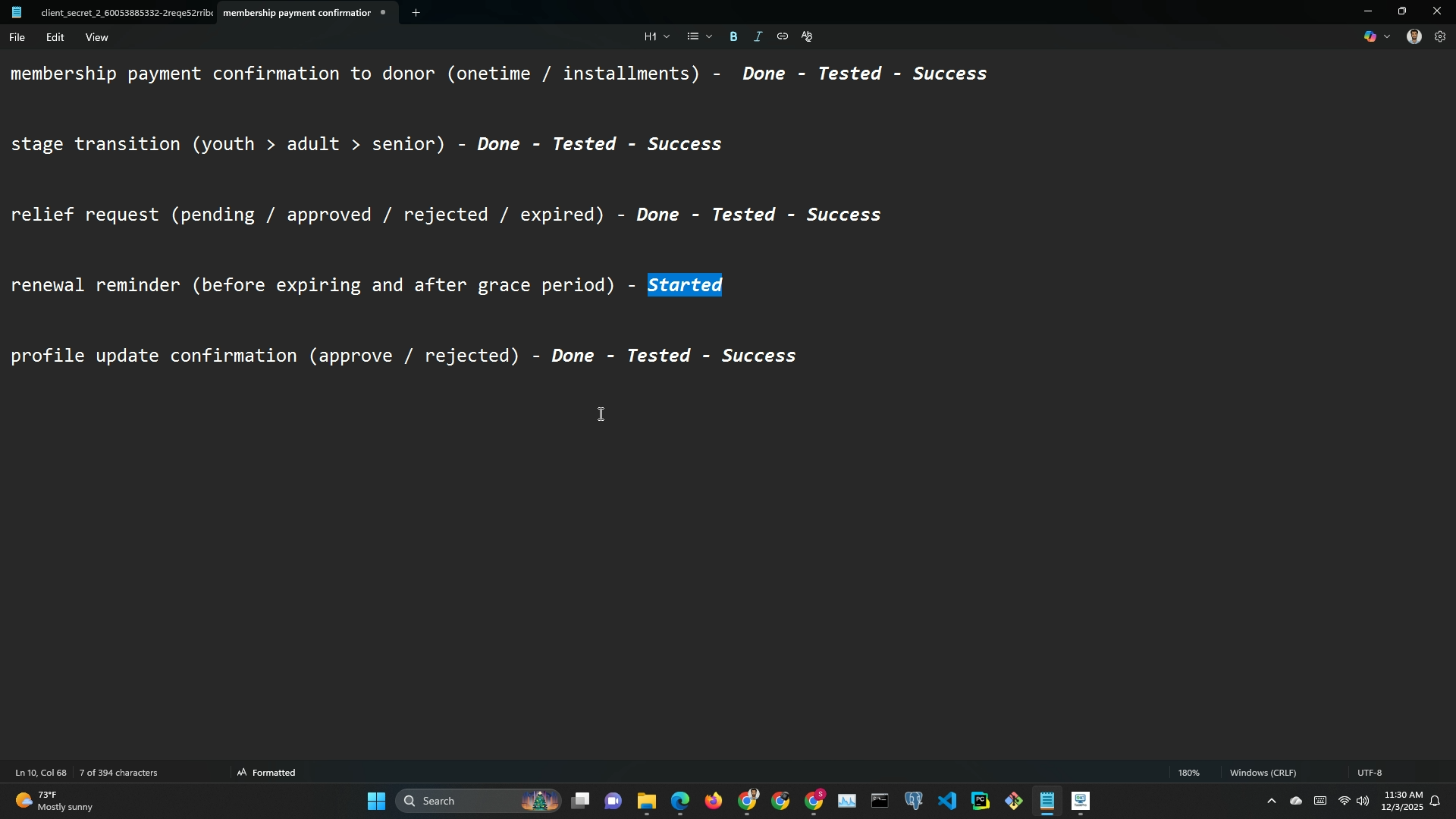Click the user account avatar
1456x819 pixels.
[x=1414, y=36]
